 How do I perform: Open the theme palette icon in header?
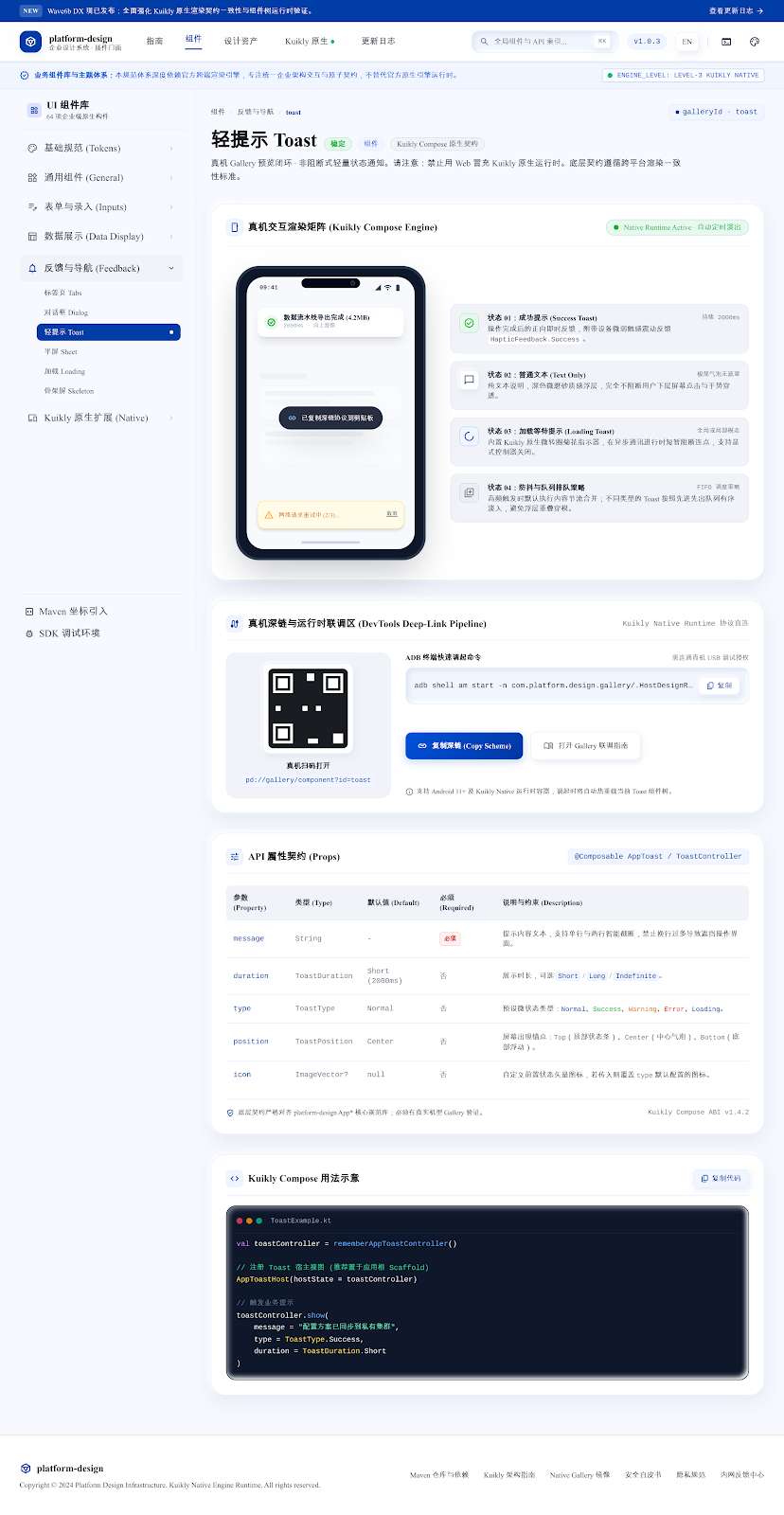pos(755,42)
